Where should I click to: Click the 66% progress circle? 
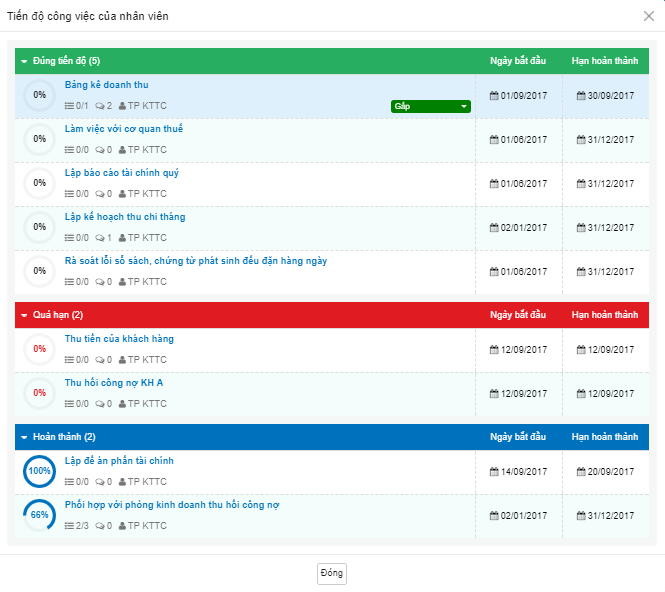40,515
